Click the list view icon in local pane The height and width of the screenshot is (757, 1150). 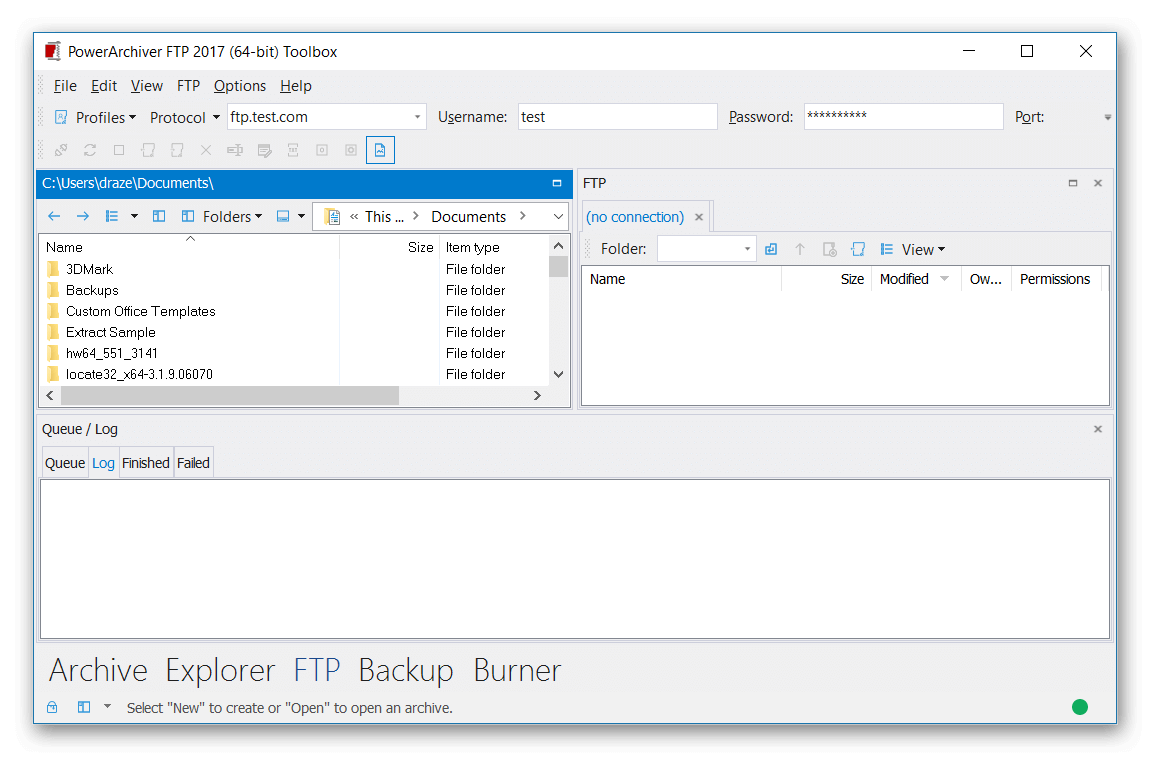coord(112,216)
